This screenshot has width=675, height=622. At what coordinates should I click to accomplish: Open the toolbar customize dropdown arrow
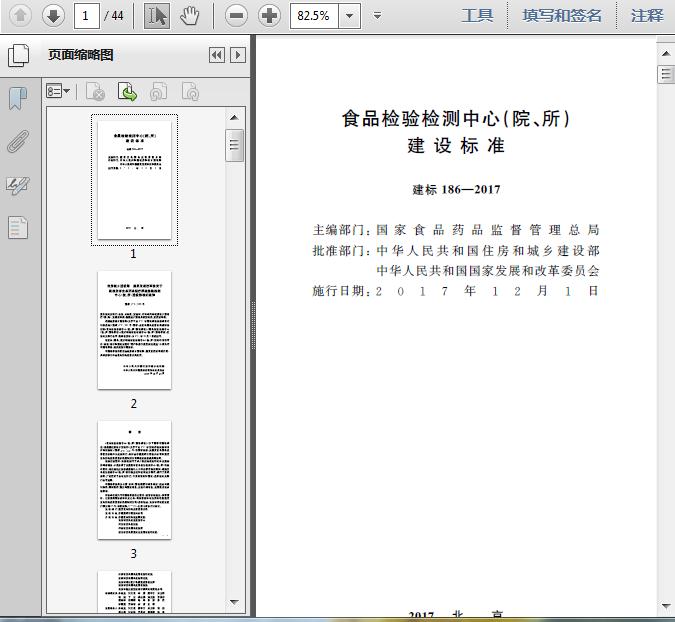[x=378, y=16]
